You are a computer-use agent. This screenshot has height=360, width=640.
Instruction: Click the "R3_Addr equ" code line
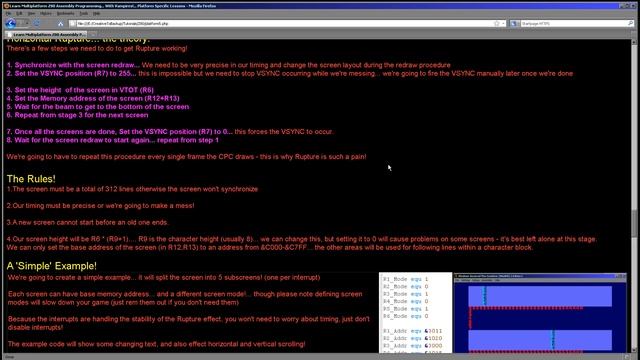click(x=412, y=346)
